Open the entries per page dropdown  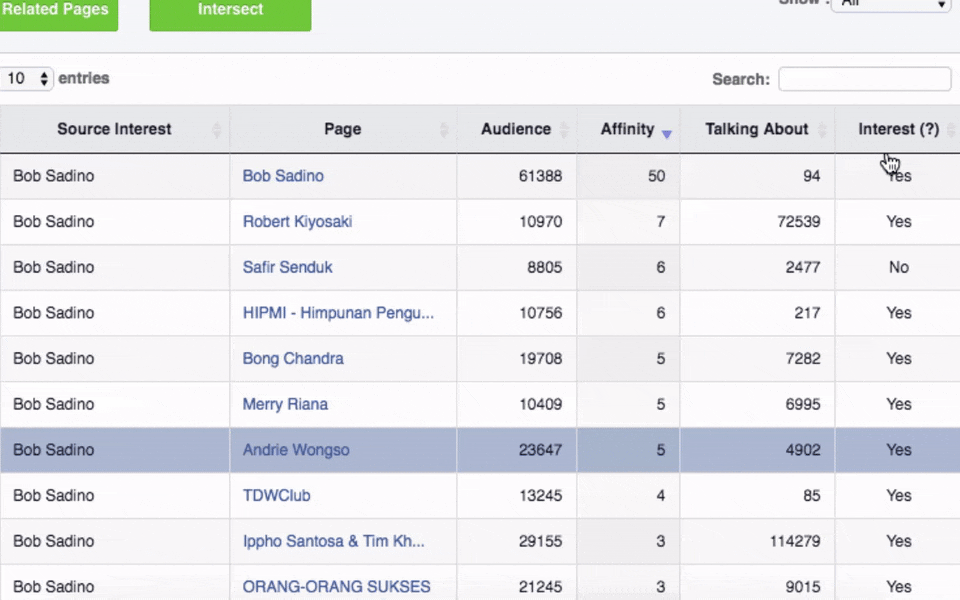[x=27, y=78]
